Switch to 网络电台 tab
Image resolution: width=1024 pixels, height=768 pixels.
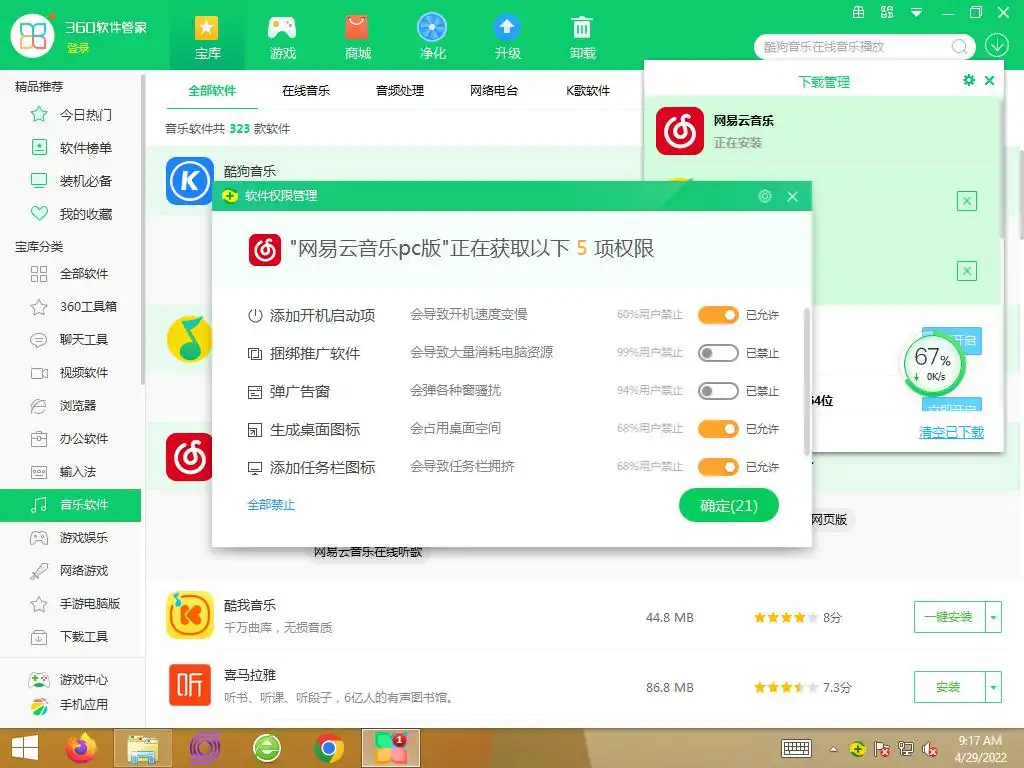[x=494, y=91]
